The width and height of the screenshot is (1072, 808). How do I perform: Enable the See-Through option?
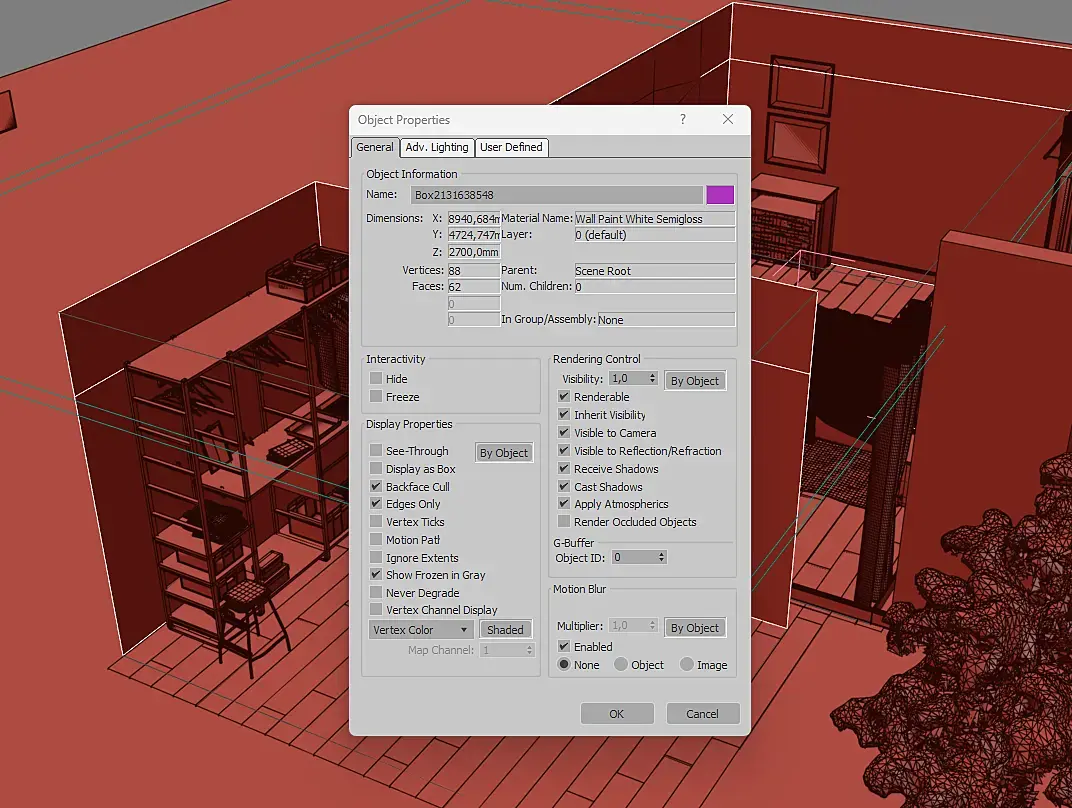pyautogui.click(x=376, y=450)
